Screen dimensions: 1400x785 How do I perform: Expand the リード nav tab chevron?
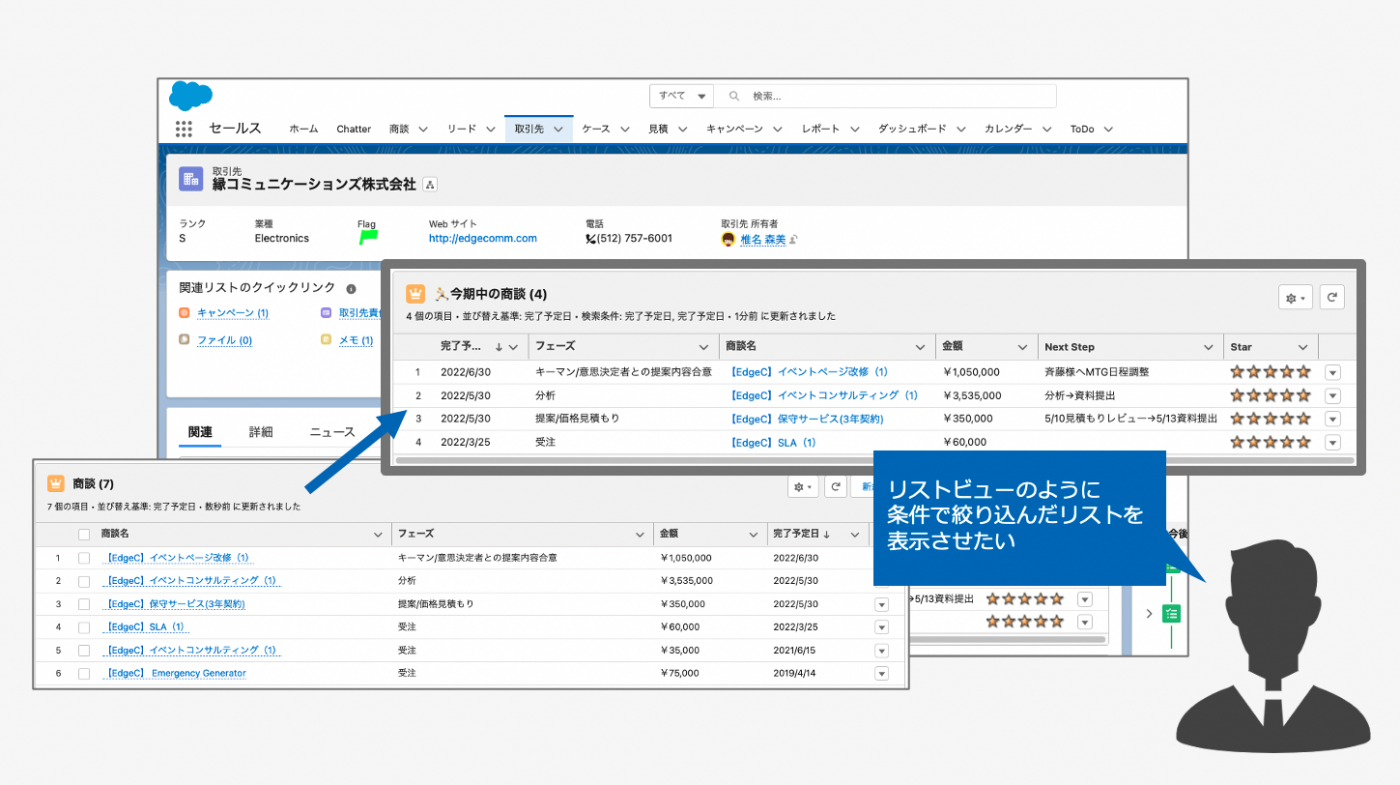490,129
